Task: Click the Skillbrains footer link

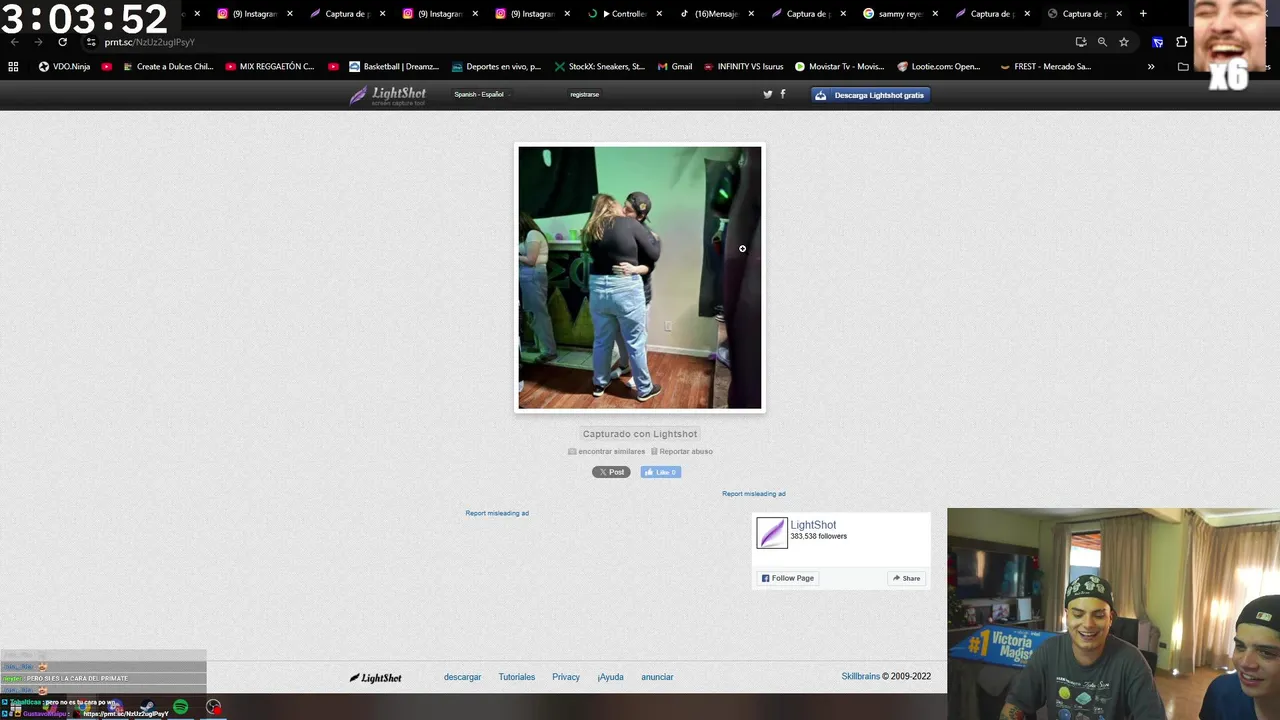Action: pos(861,677)
